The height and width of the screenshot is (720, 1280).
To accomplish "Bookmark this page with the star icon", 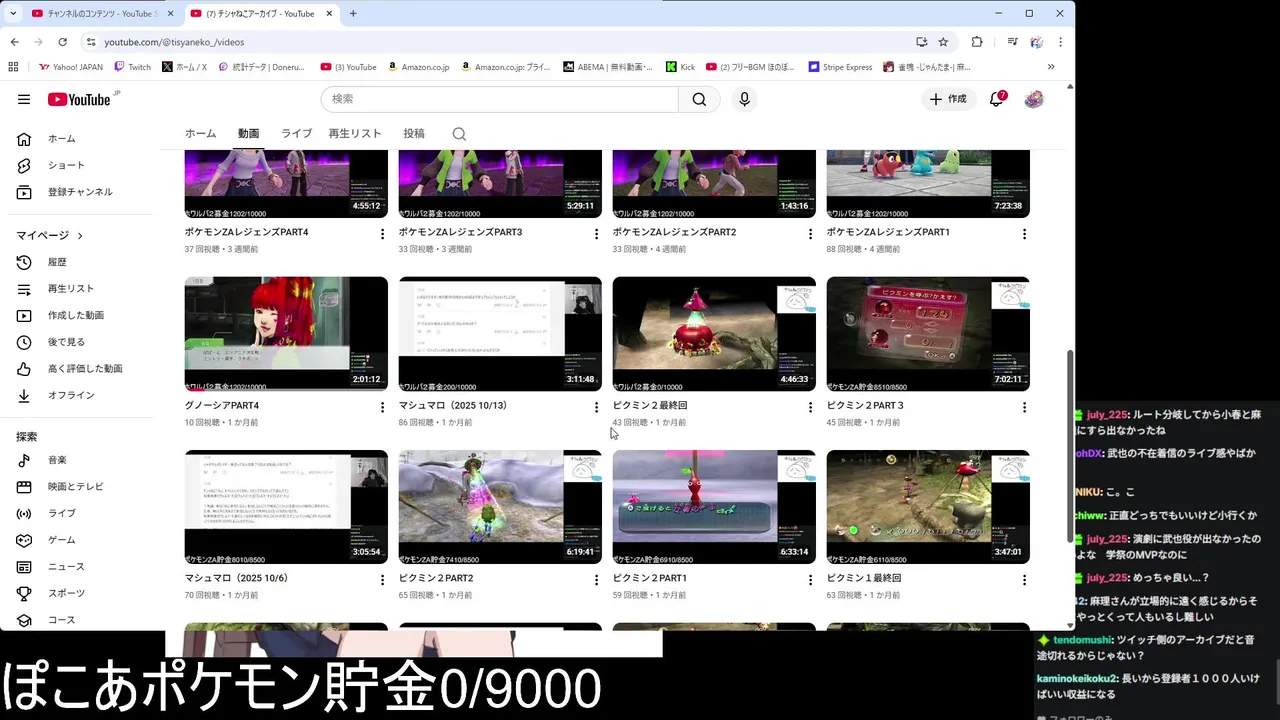I will point(943,42).
